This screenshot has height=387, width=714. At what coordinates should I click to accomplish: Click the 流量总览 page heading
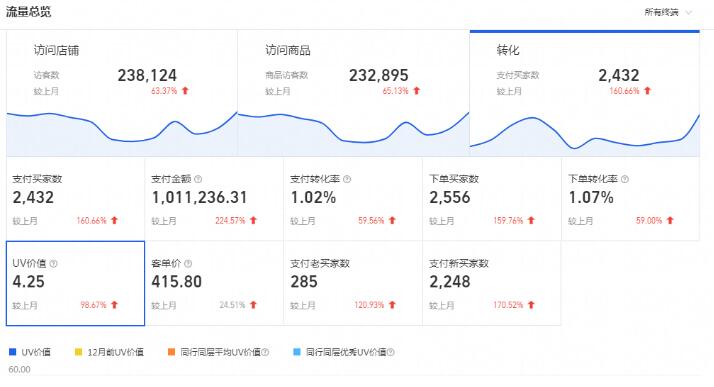click(28, 12)
